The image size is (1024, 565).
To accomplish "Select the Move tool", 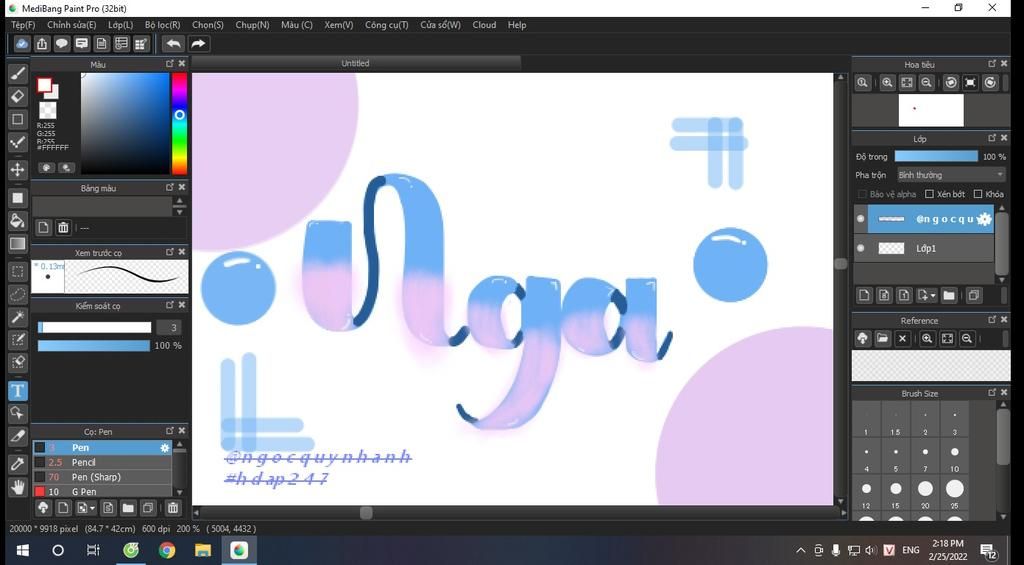I will coord(18,169).
